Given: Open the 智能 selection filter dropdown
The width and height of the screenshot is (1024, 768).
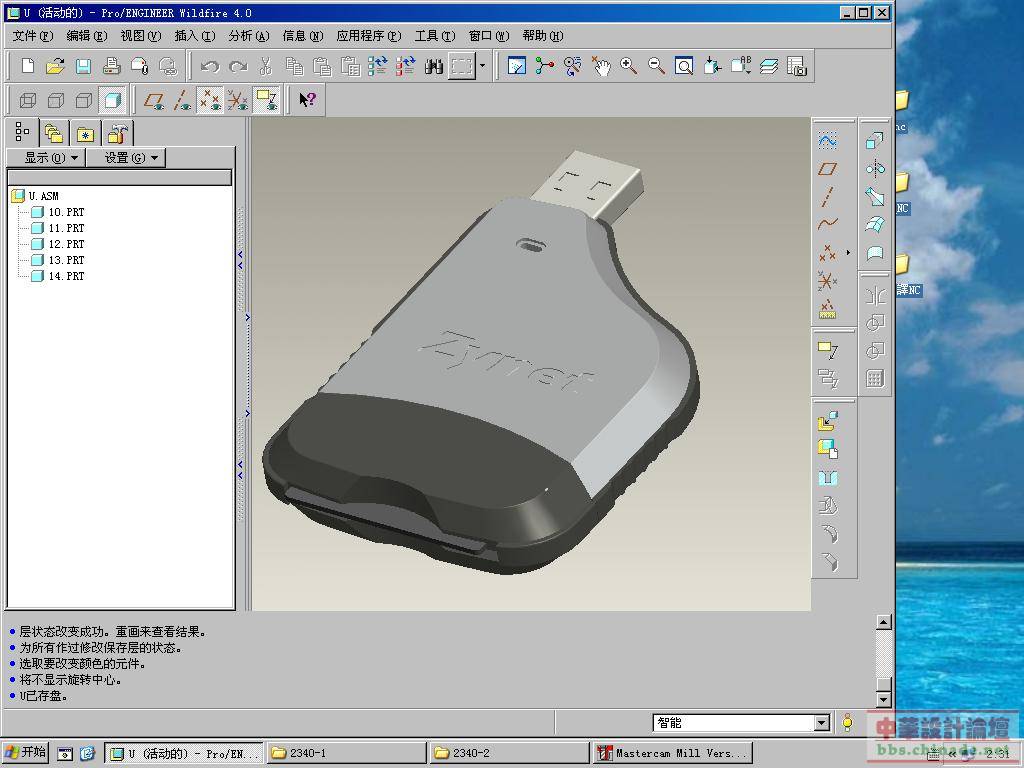Looking at the screenshot, I should coord(822,722).
